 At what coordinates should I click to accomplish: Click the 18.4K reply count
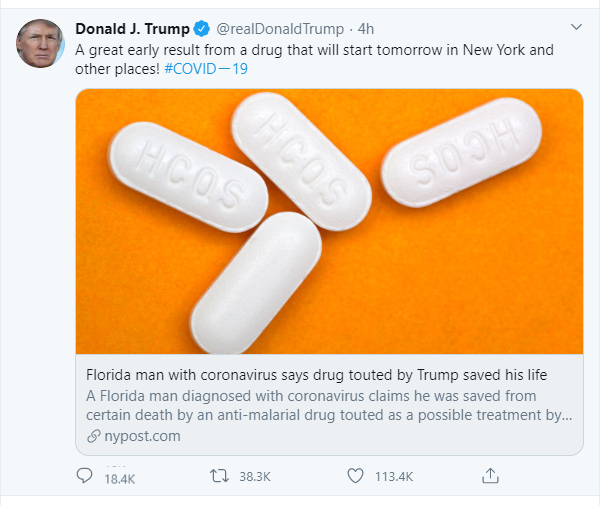tap(120, 479)
